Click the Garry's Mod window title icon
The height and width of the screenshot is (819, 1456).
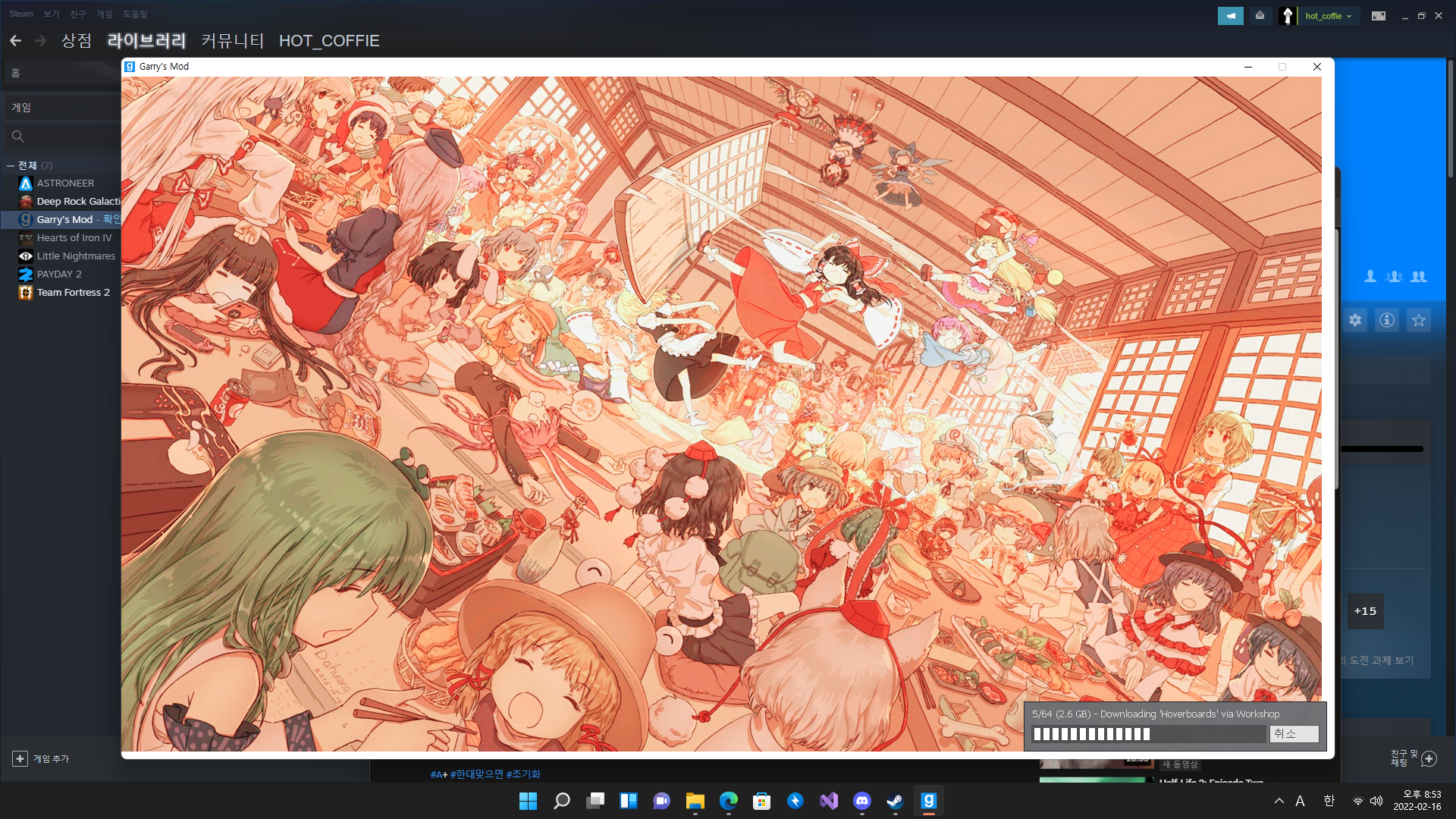click(x=130, y=67)
